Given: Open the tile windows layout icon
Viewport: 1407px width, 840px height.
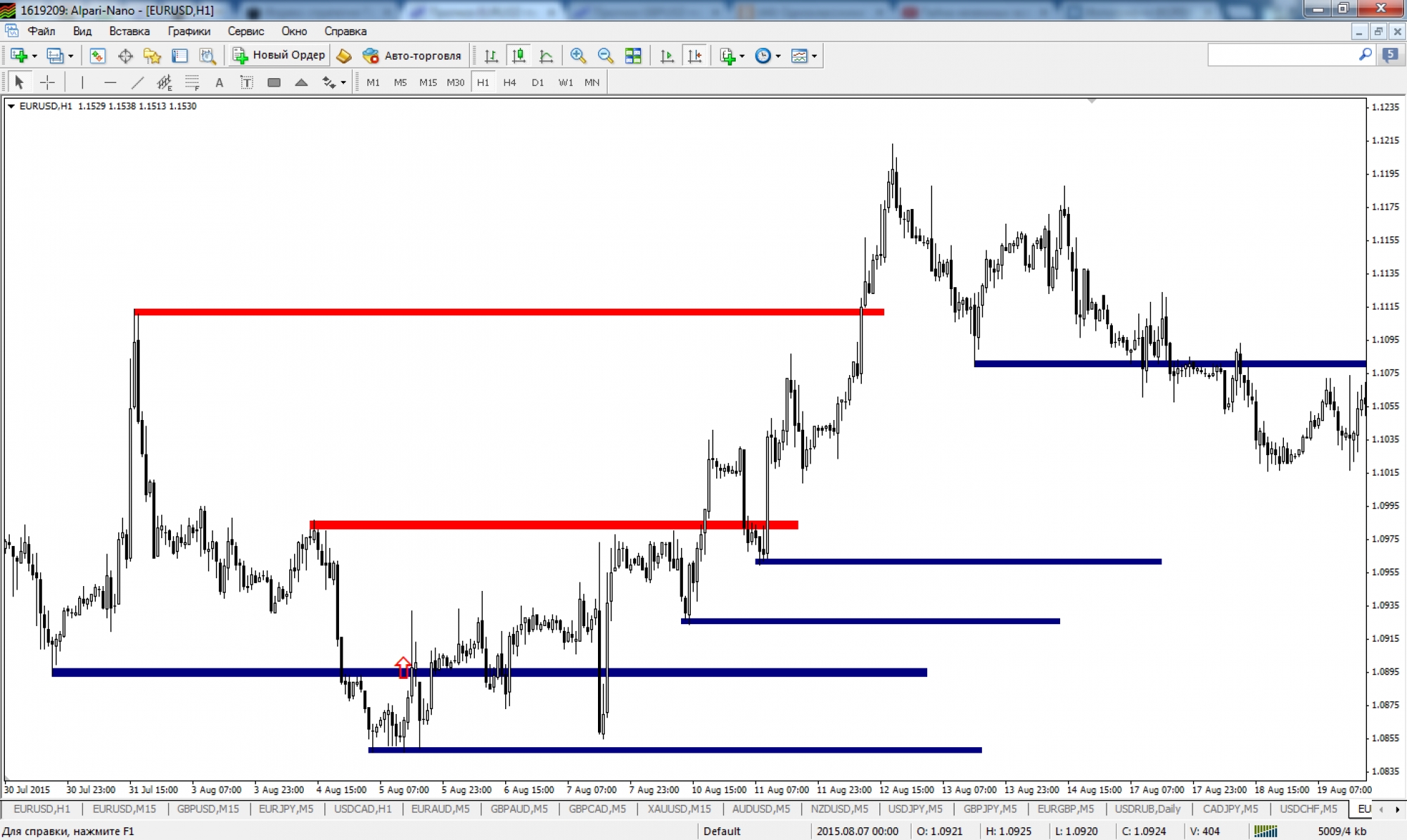Looking at the screenshot, I should point(633,56).
